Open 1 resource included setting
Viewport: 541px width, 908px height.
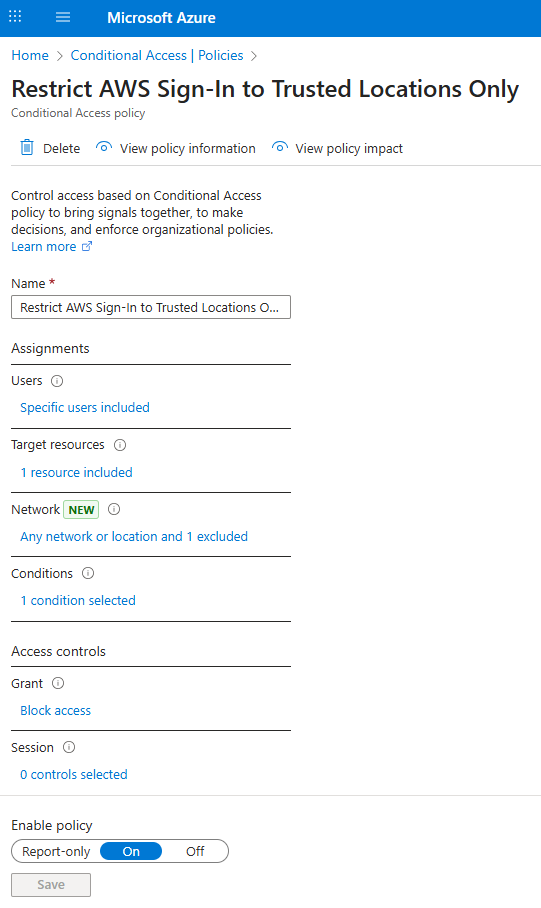(x=76, y=473)
